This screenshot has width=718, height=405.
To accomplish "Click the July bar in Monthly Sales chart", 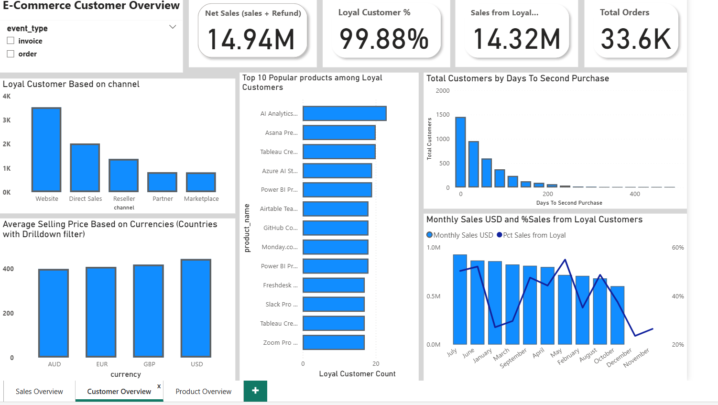I will click(x=460, y=299).
